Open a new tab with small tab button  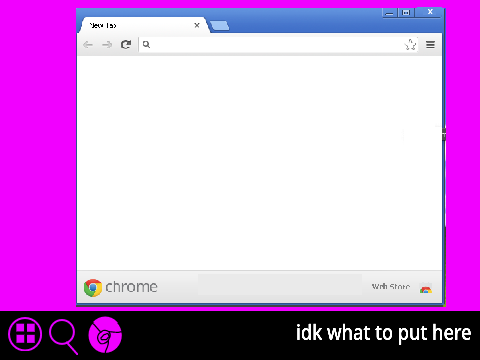[x=220, y=26]
